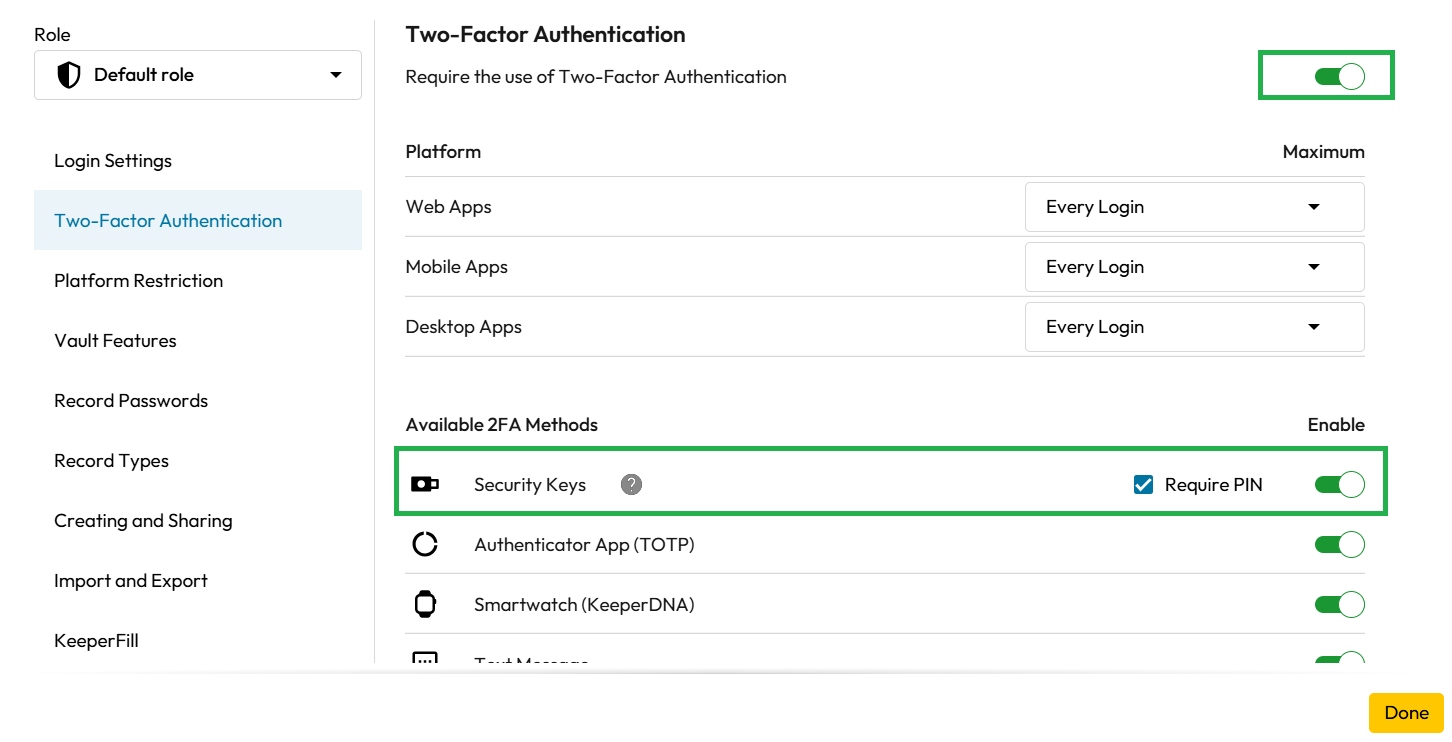
Task: Toggle Require Two-Factor Authentication switch
Action: point(1339,77)
